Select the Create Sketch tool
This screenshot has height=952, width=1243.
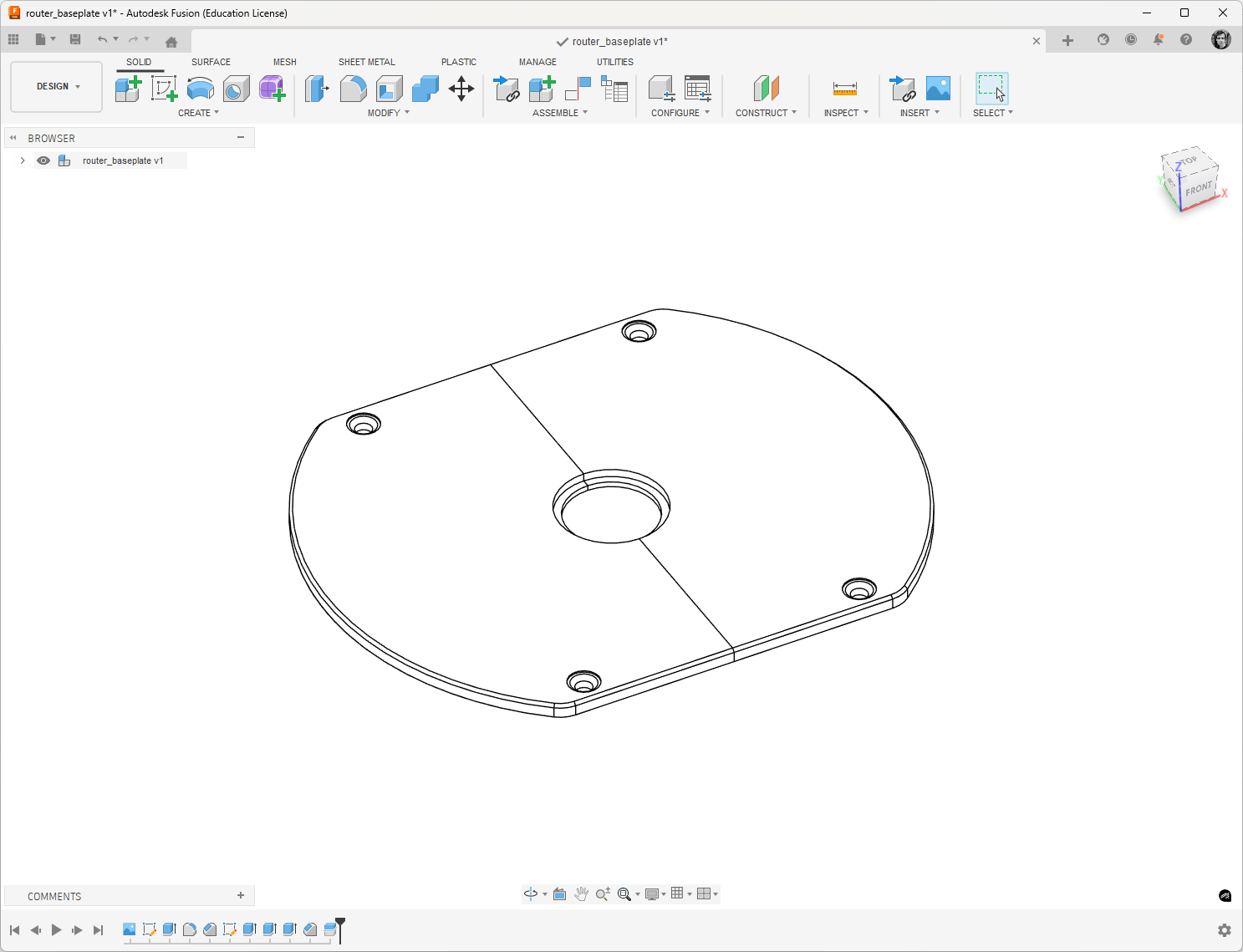coord(164,89)
